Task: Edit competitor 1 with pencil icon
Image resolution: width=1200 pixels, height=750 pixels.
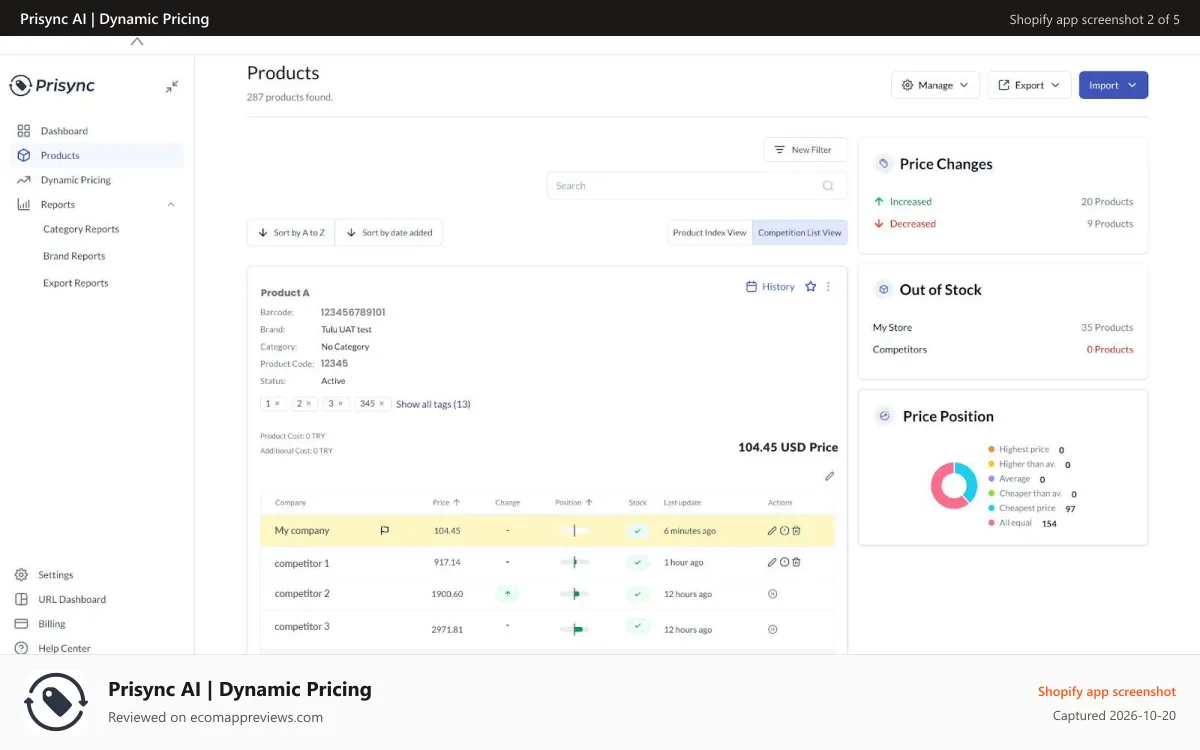Action: pos(772,562)
